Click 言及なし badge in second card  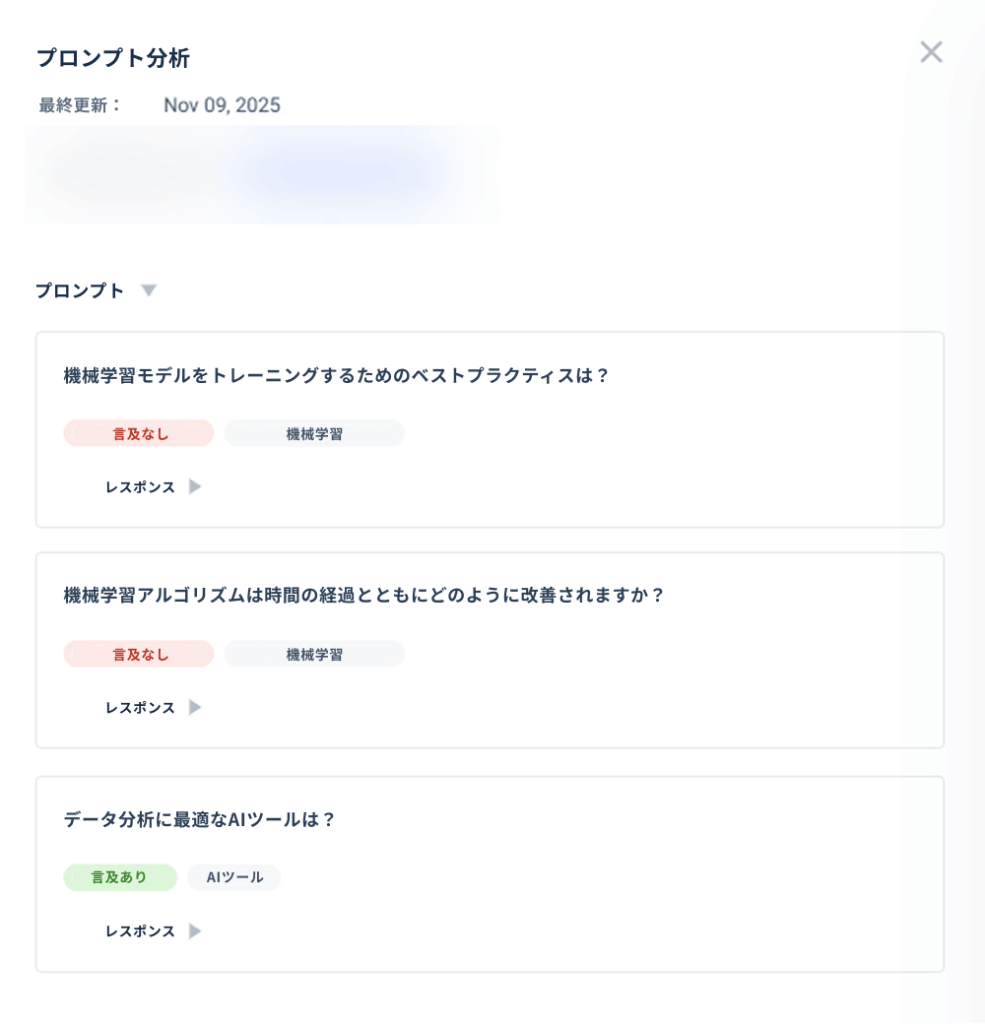138,654
